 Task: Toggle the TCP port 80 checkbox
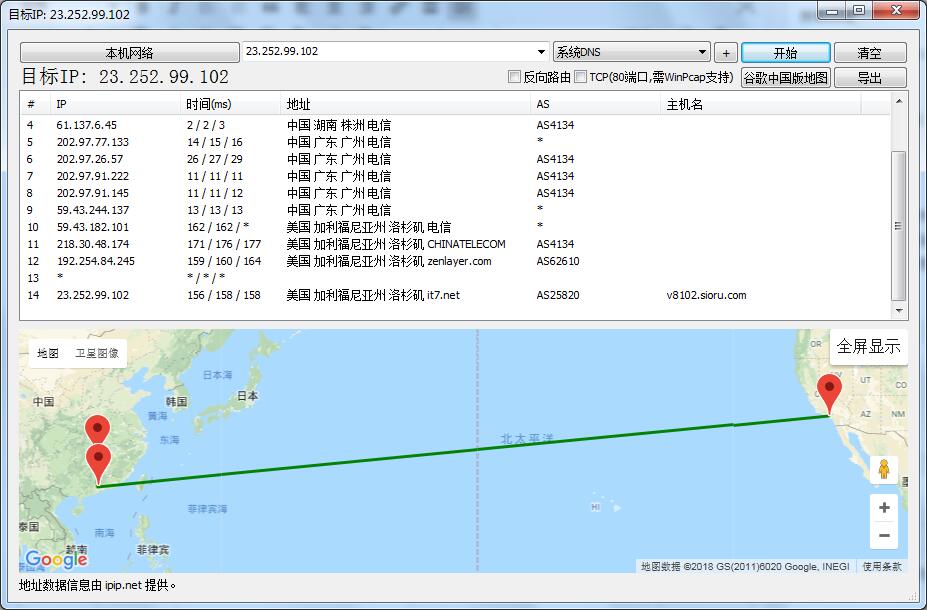(581, 77)
